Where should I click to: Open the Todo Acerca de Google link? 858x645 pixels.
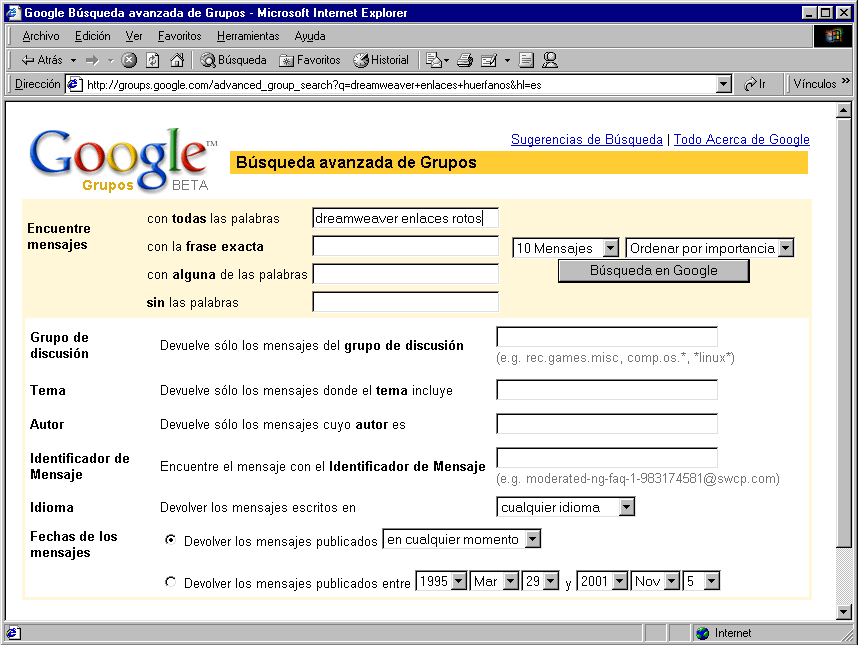[741, 140]
